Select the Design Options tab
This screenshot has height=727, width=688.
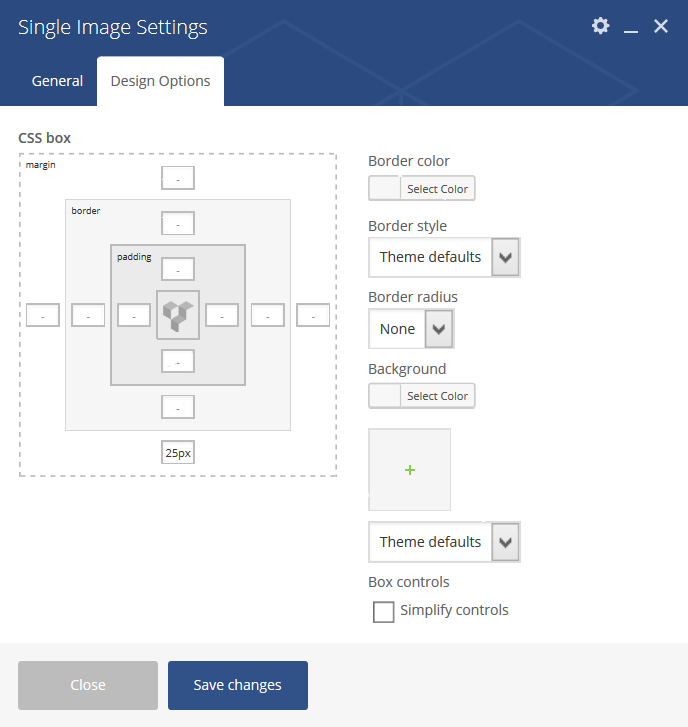click(x=160, y=81)
